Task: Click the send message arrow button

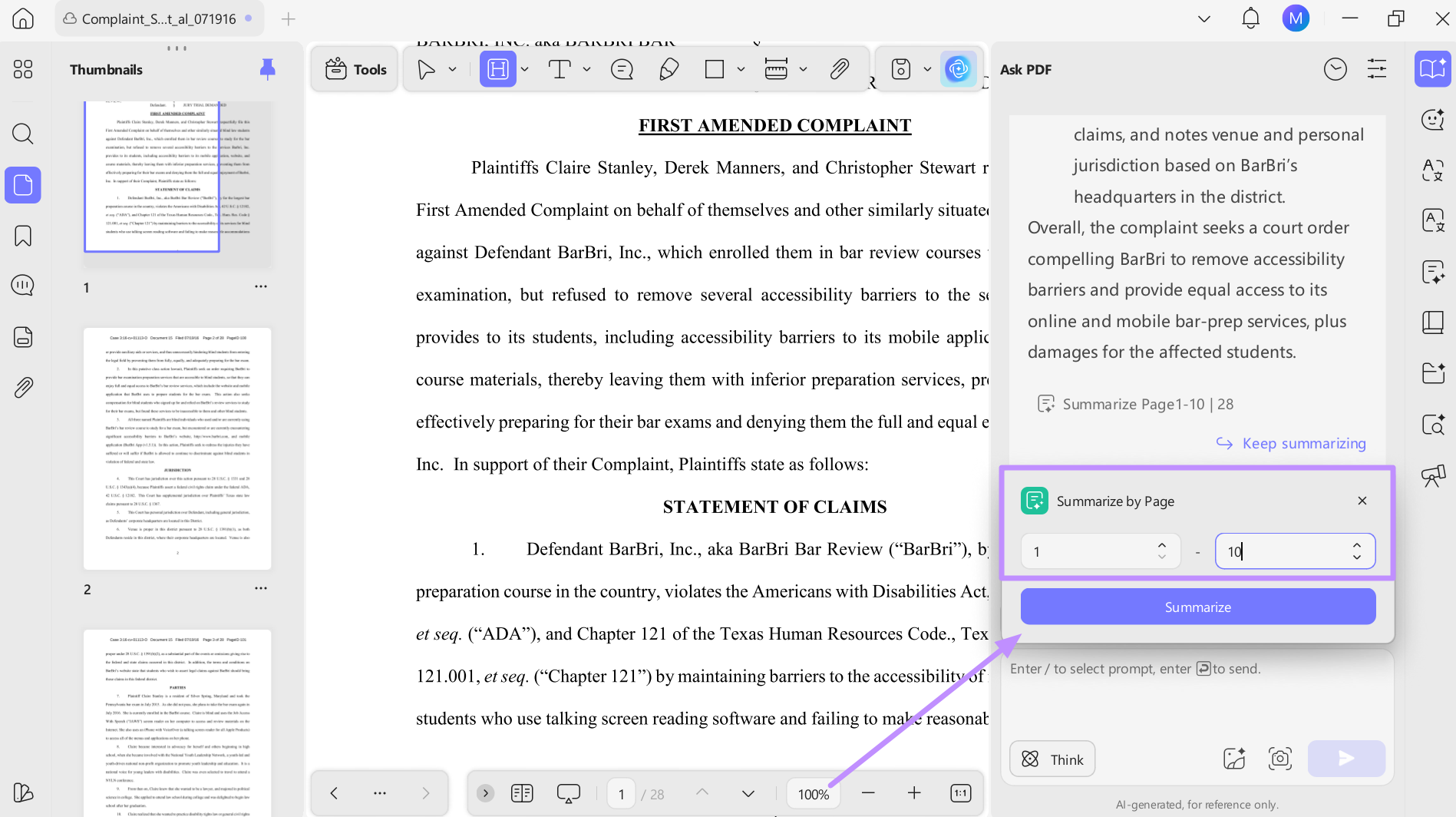Action: (1346, 759)
